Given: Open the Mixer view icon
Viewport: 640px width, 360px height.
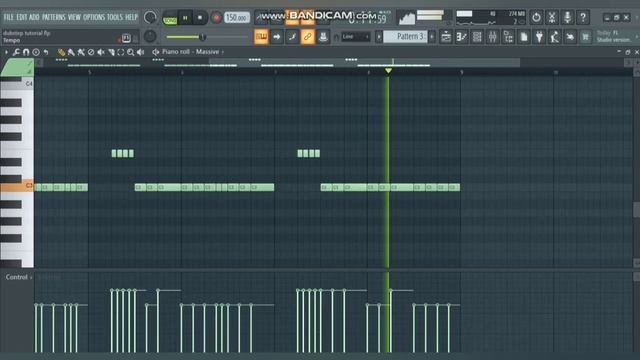Looking at the screenshot, I should (493, 37).
